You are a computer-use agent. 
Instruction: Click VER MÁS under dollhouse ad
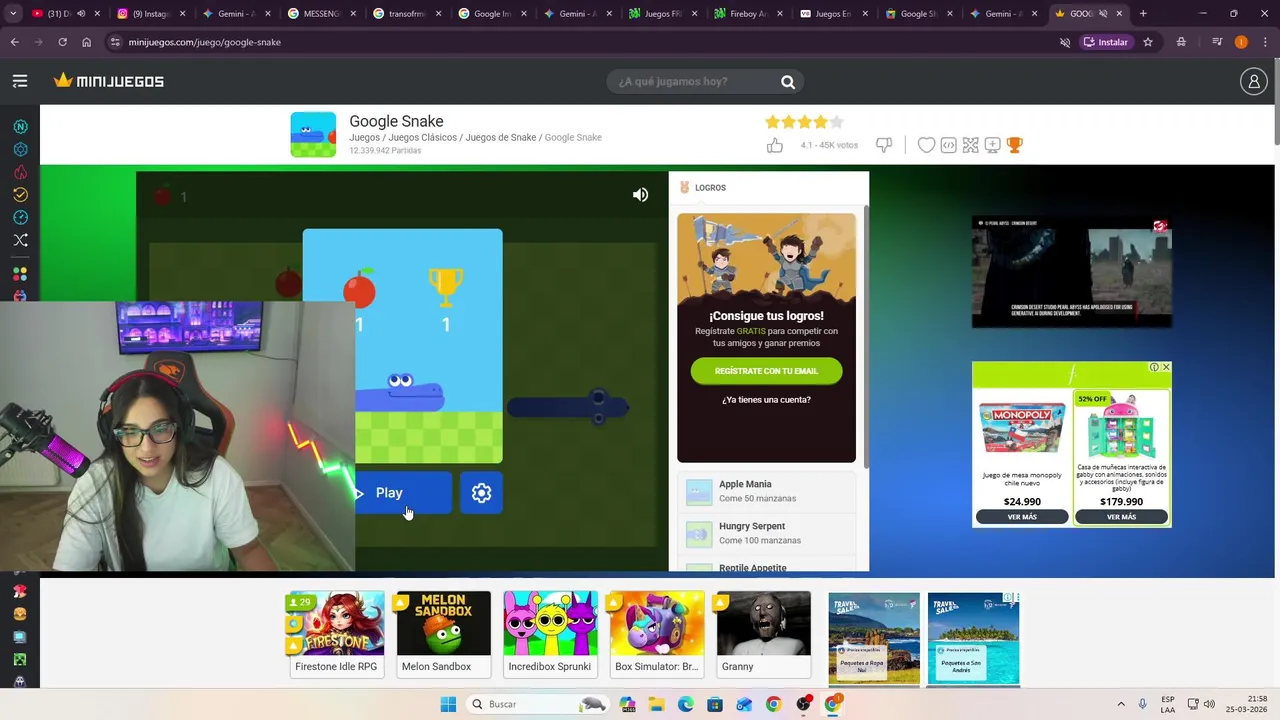pos(1121,517)
